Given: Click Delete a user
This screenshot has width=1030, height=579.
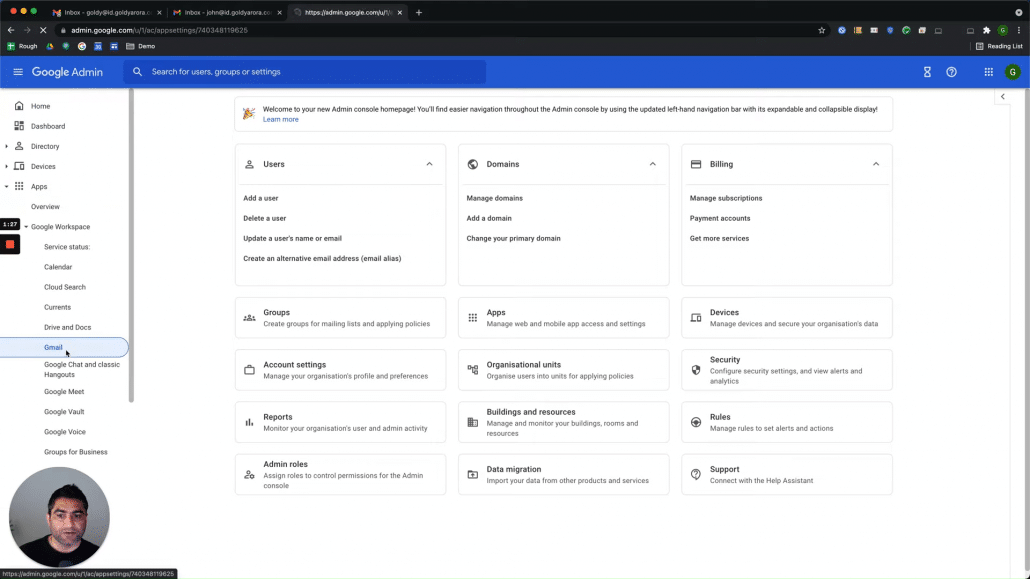Looking at the screenshot, I should click(x=265, y=218).
